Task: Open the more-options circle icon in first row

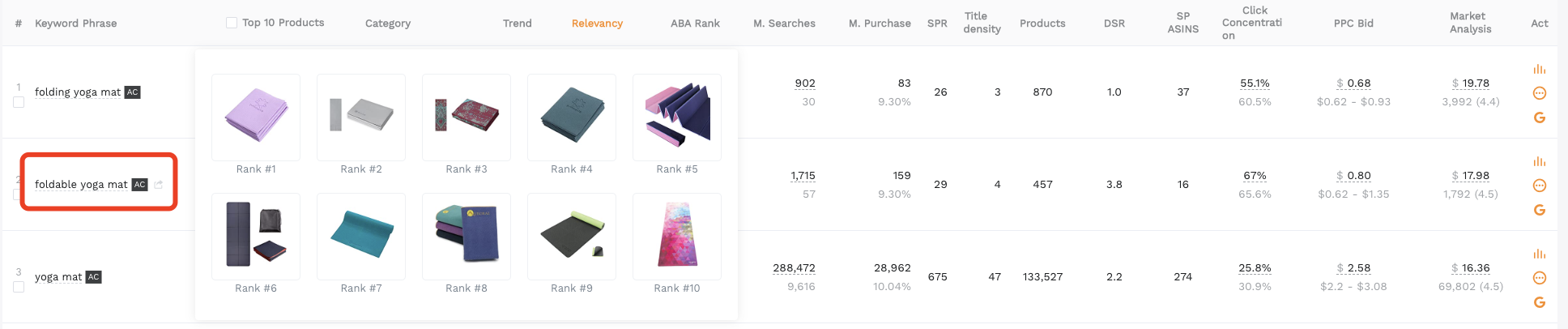Action: [1540, 93]
